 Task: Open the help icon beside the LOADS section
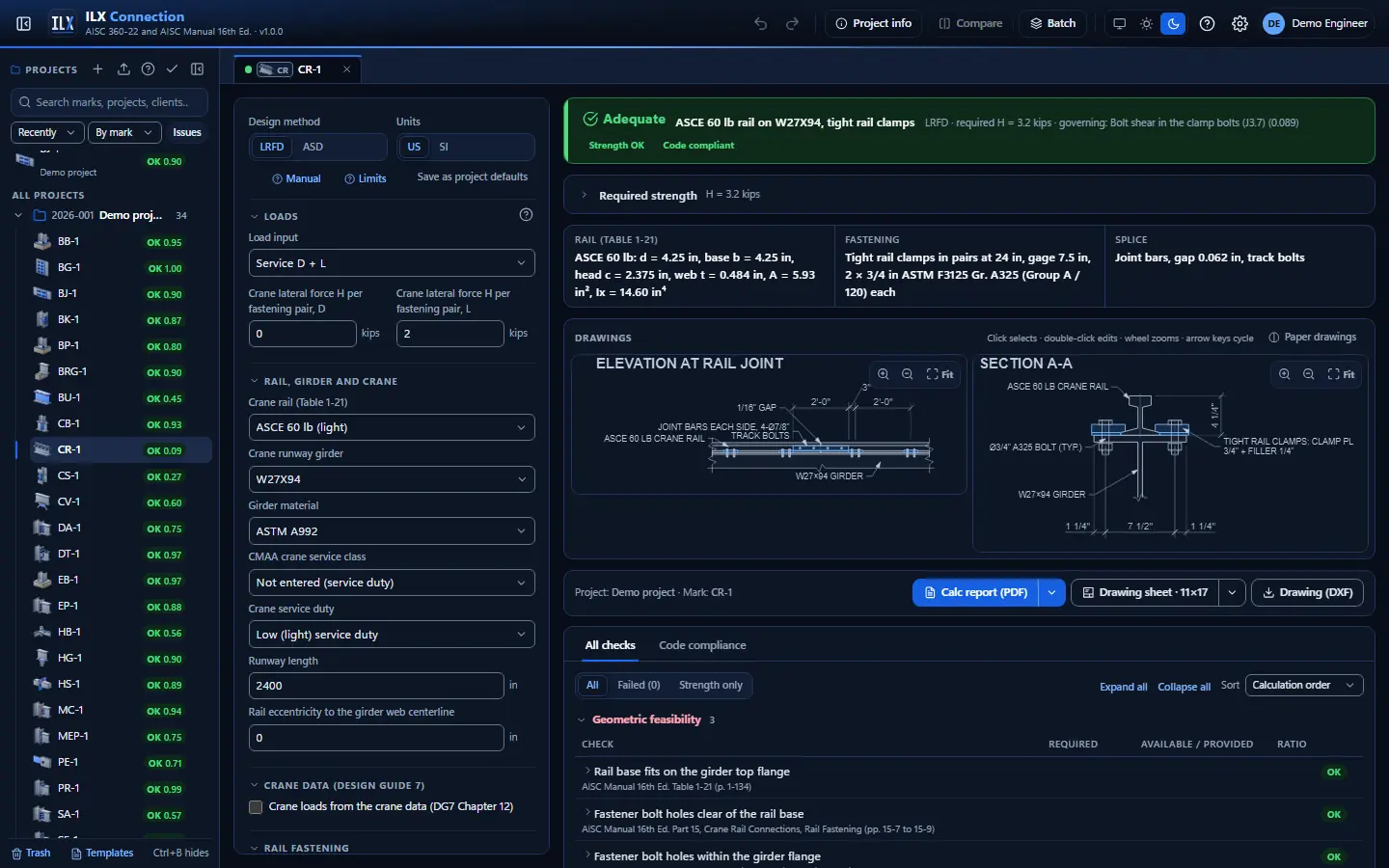pos(526,215)
